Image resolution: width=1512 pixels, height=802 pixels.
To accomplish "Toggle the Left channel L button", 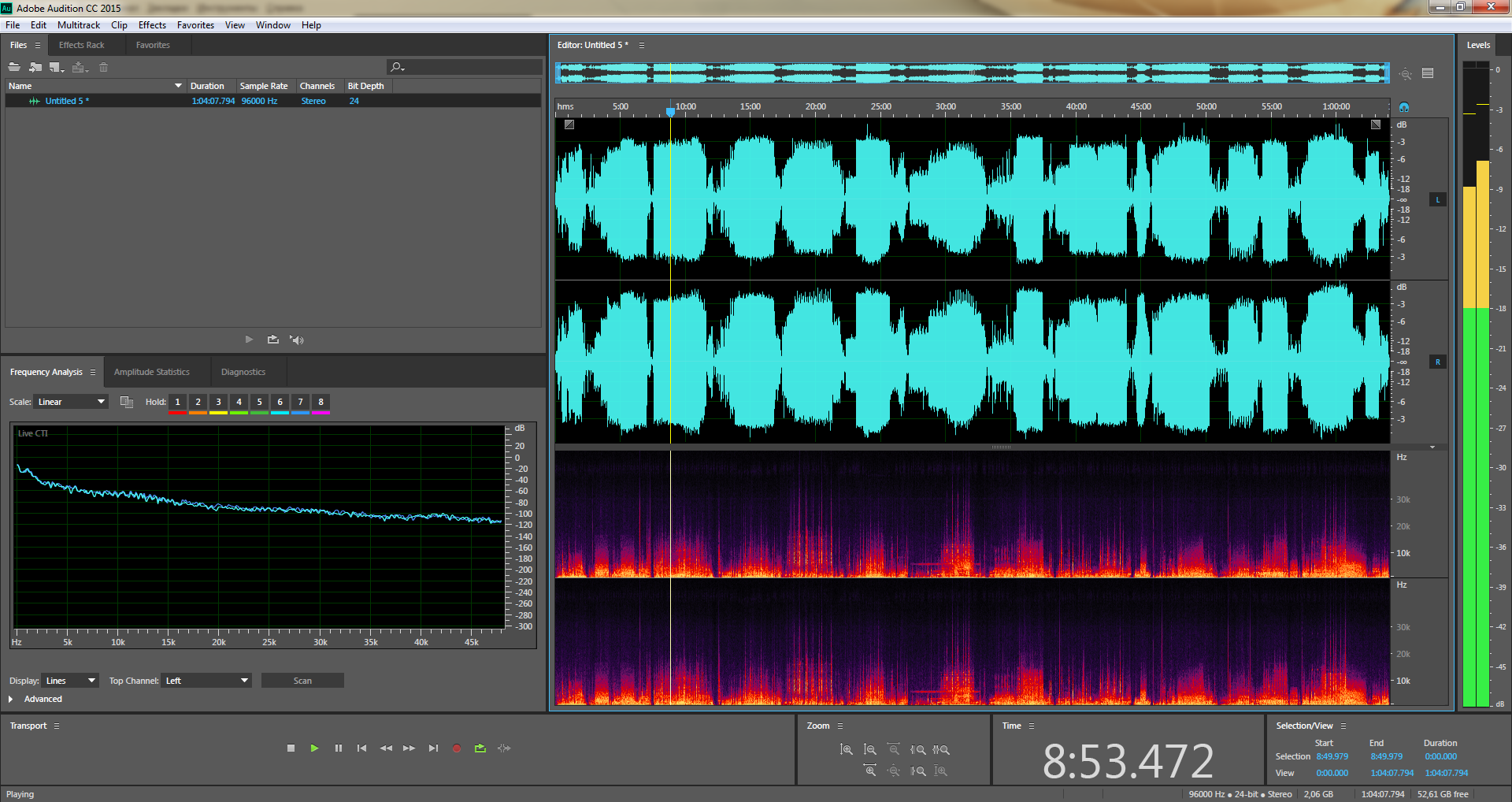I will (x=1438, y=200).
